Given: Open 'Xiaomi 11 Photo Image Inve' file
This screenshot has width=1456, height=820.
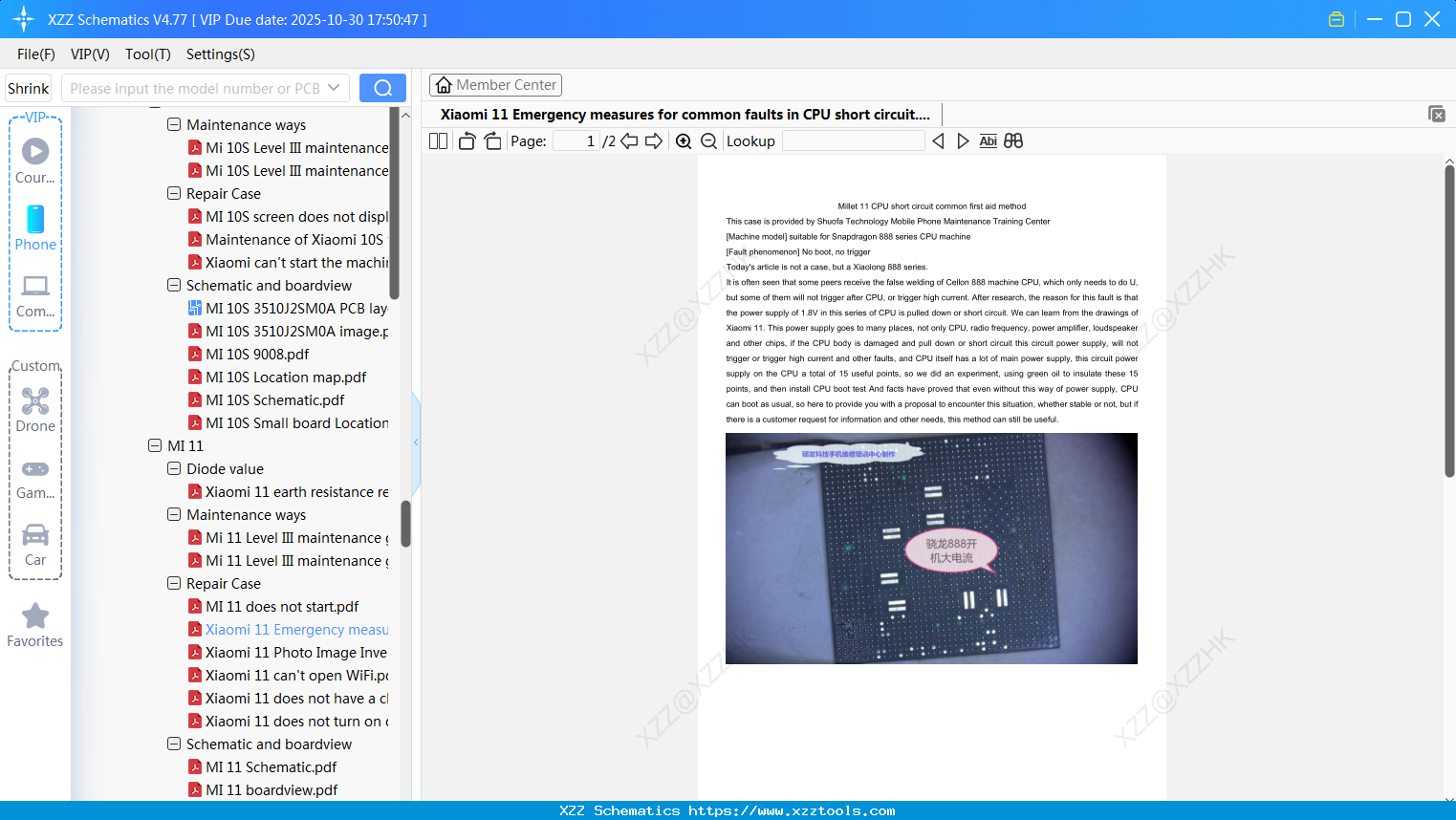Looking at the screenshot, I should [x=288, y=653].
